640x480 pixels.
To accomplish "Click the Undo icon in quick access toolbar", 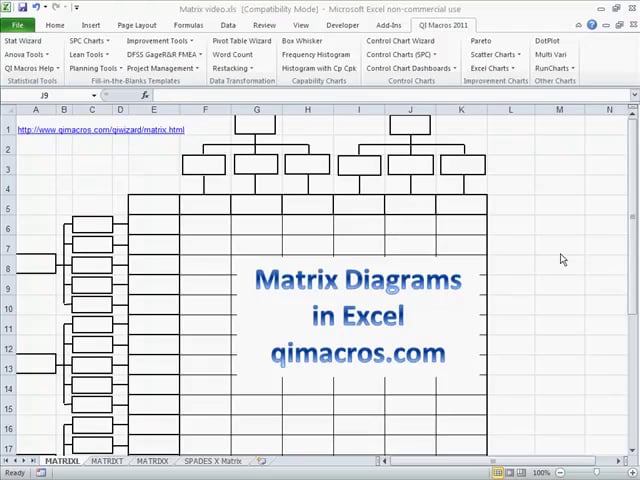I will (36, 7).
